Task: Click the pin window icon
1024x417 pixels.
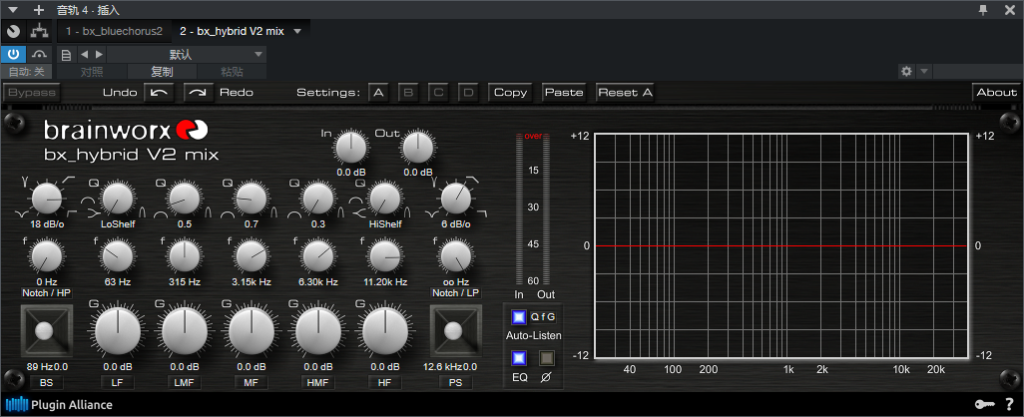Action: 983,9
